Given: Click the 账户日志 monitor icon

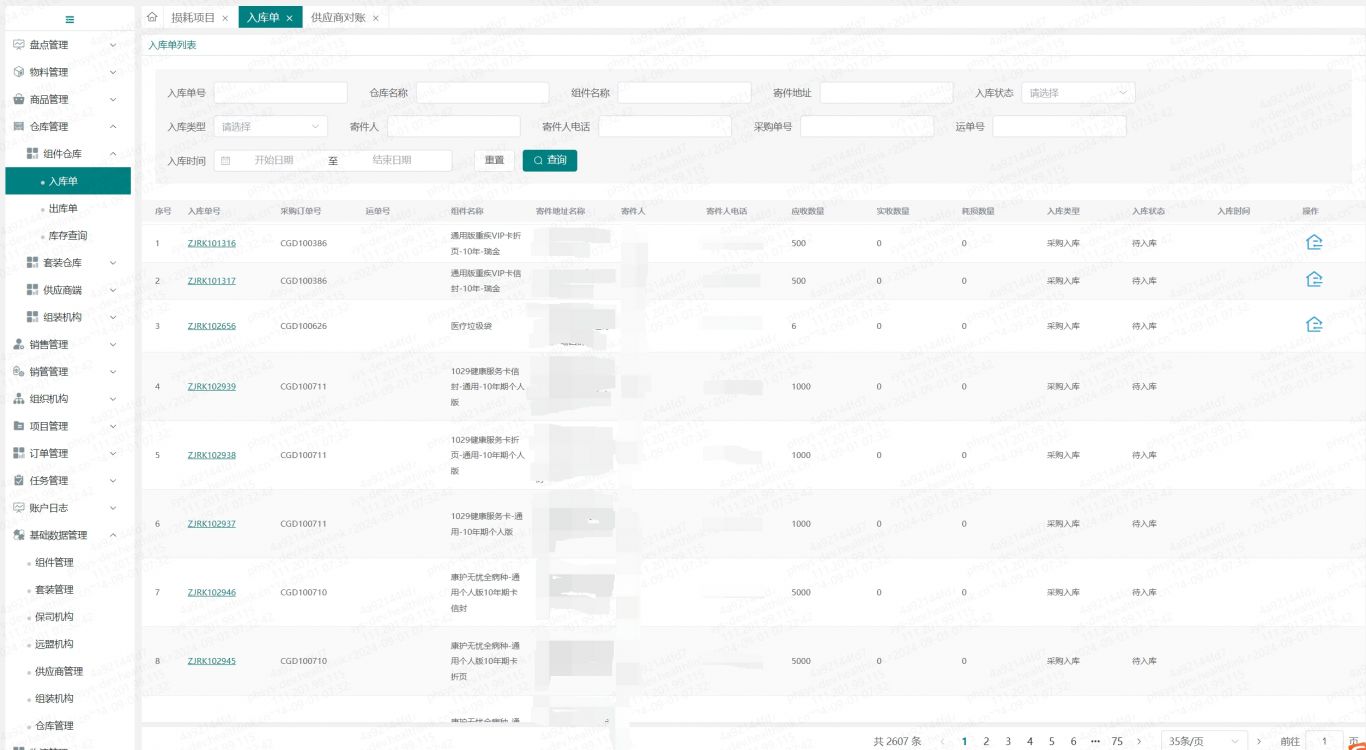Looking at the screenshot, I should (19, 507).
